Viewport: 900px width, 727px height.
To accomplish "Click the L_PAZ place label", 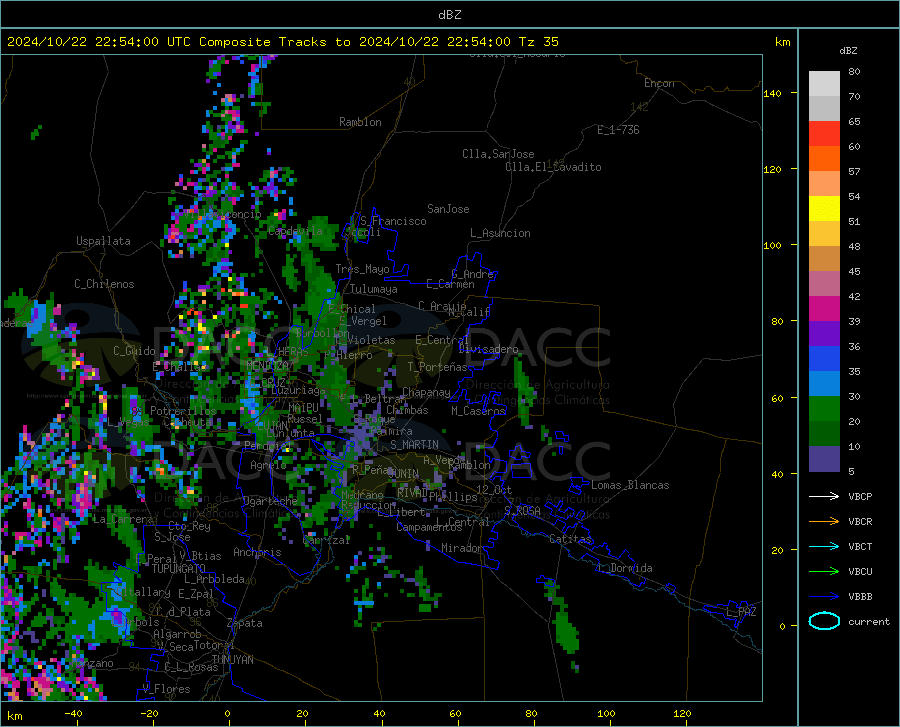I will [741, 612].
